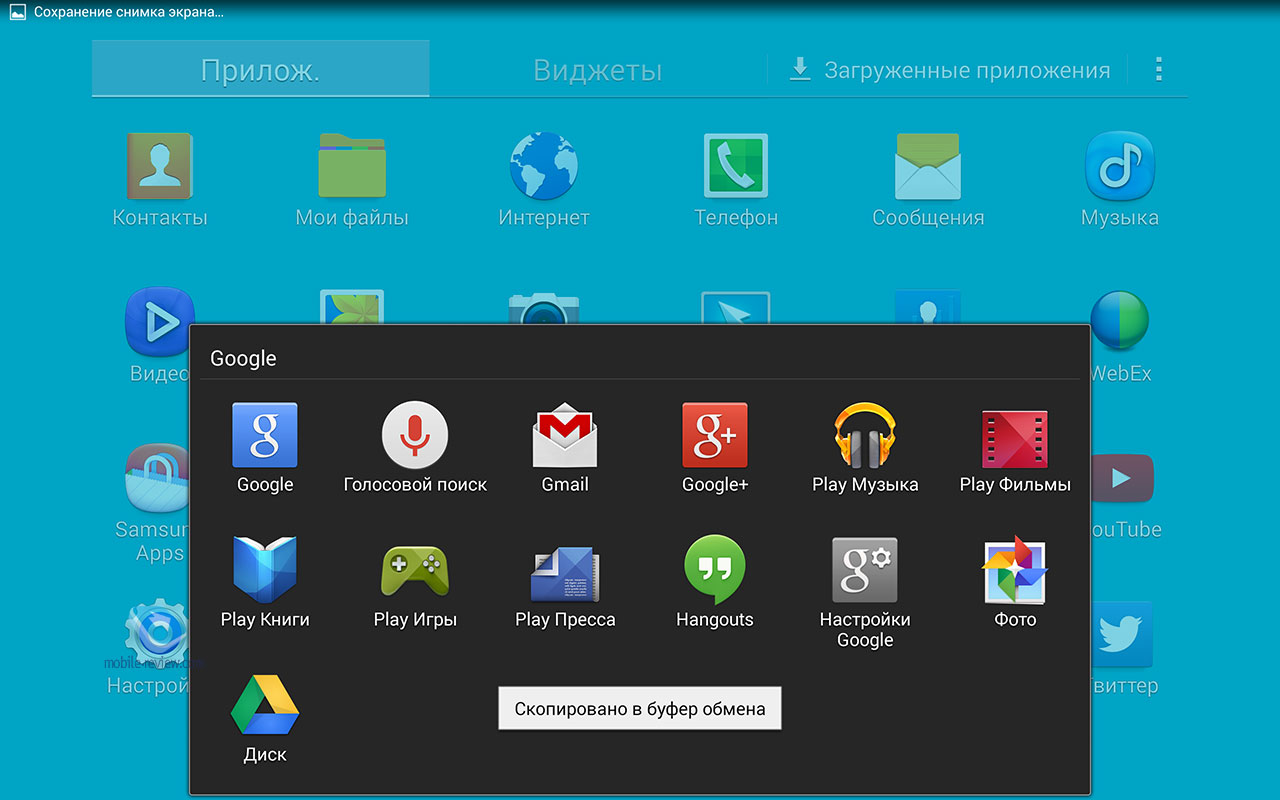Tap the Скопировано в буфер обмена toast
Screen dimensions: 1280x800
pos(640,708)
